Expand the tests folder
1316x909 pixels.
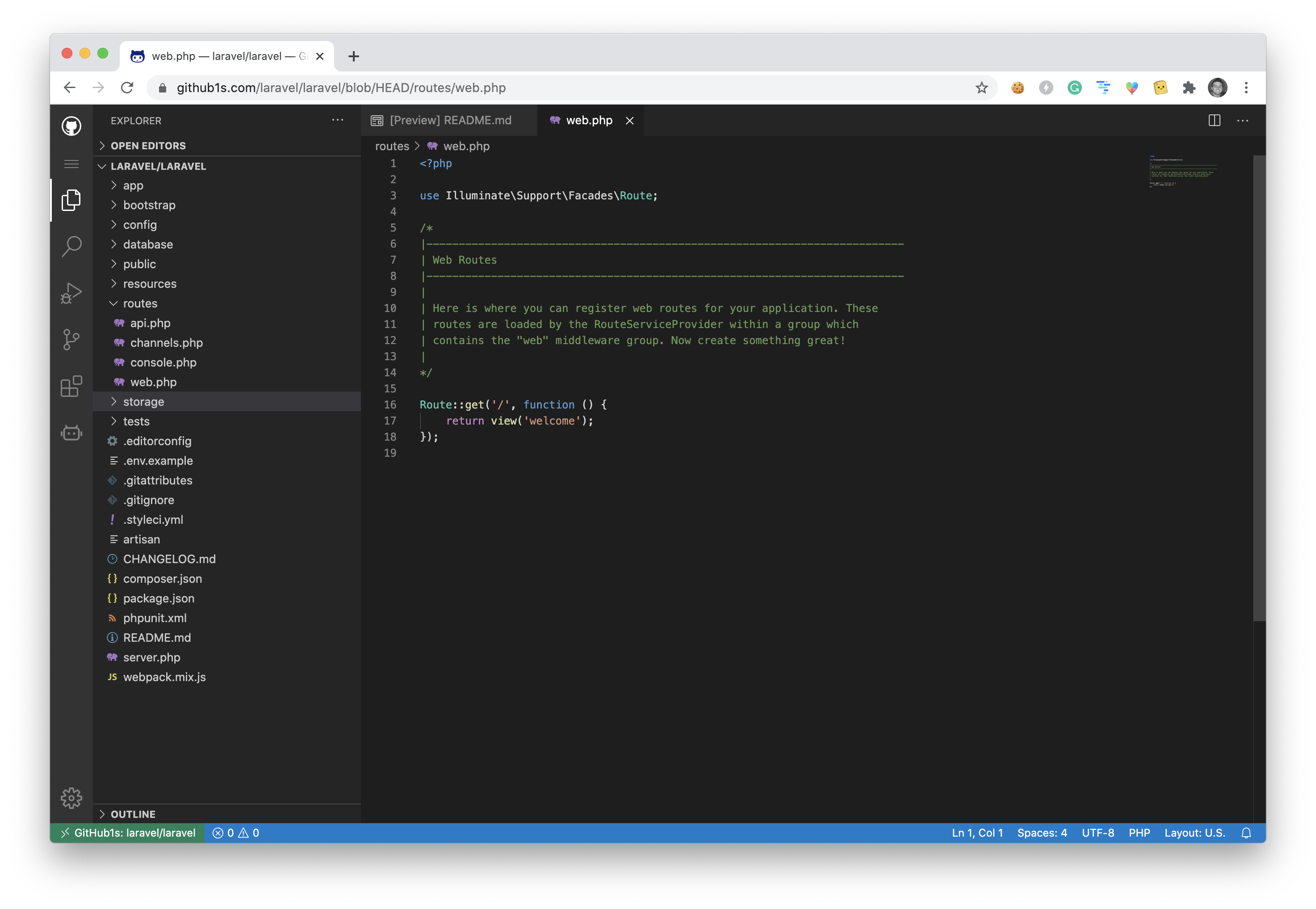[x=226, y=421]
